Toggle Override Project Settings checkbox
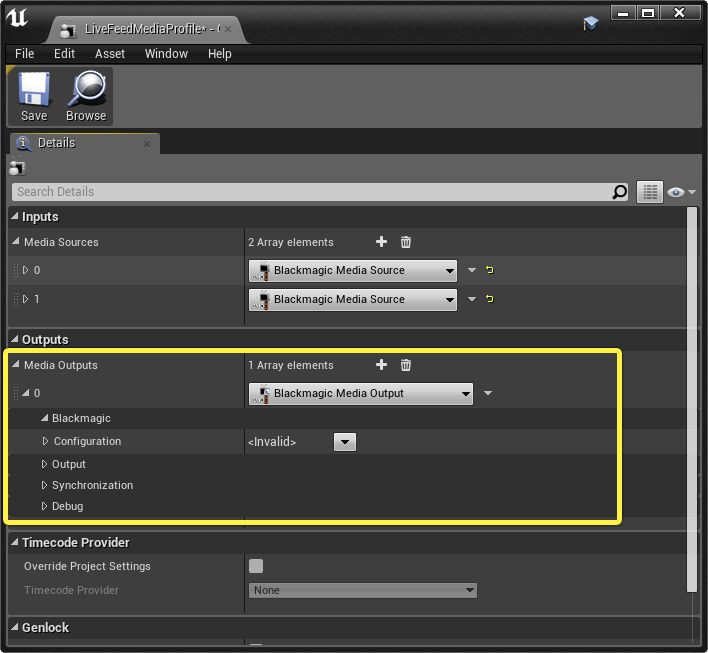The width and height of the screenshot is (708, 653). point(256,566)
